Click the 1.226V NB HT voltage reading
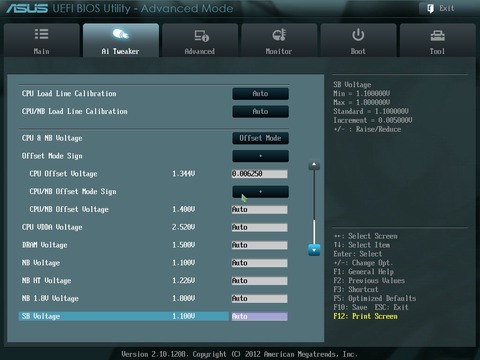 pyautogui.click(x=184, y=281)
